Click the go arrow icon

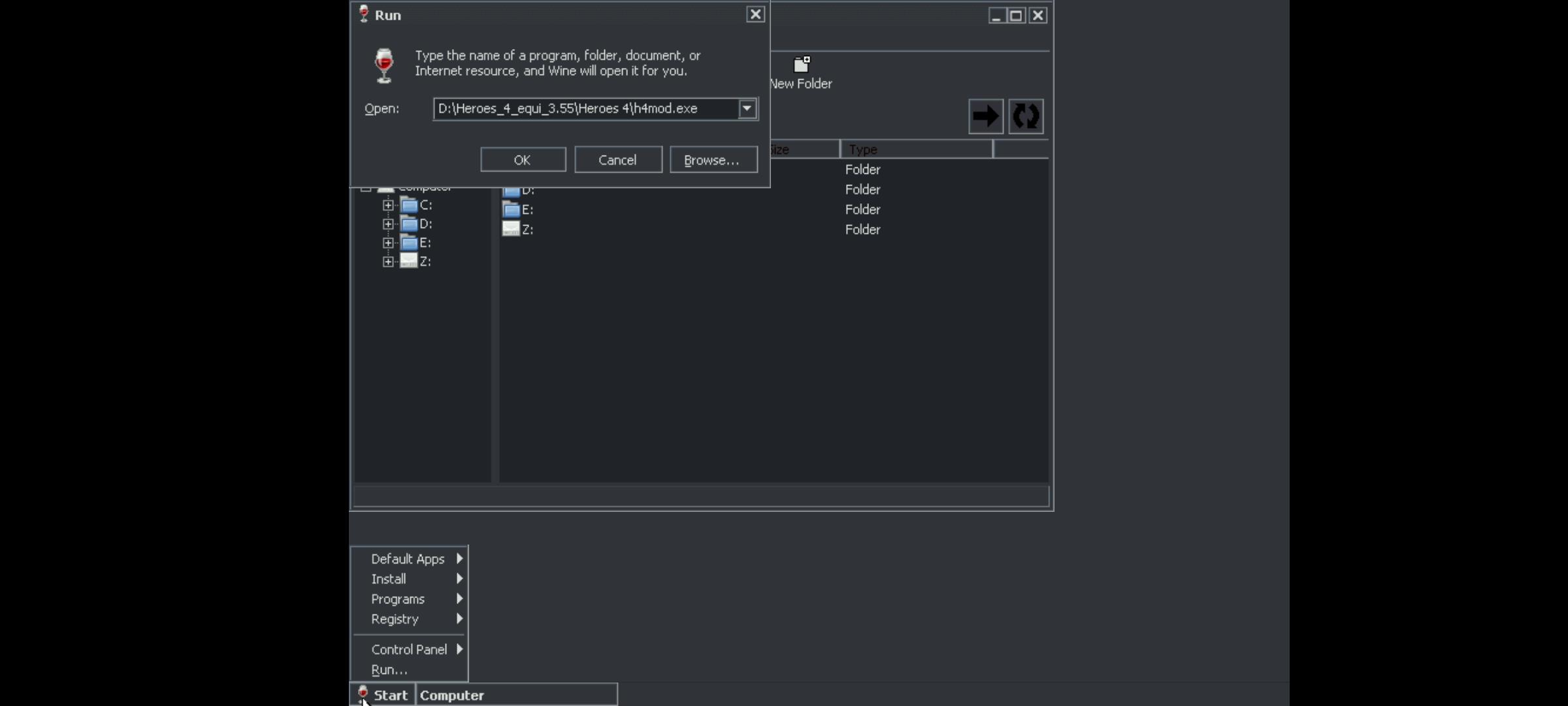click(985, 117)
